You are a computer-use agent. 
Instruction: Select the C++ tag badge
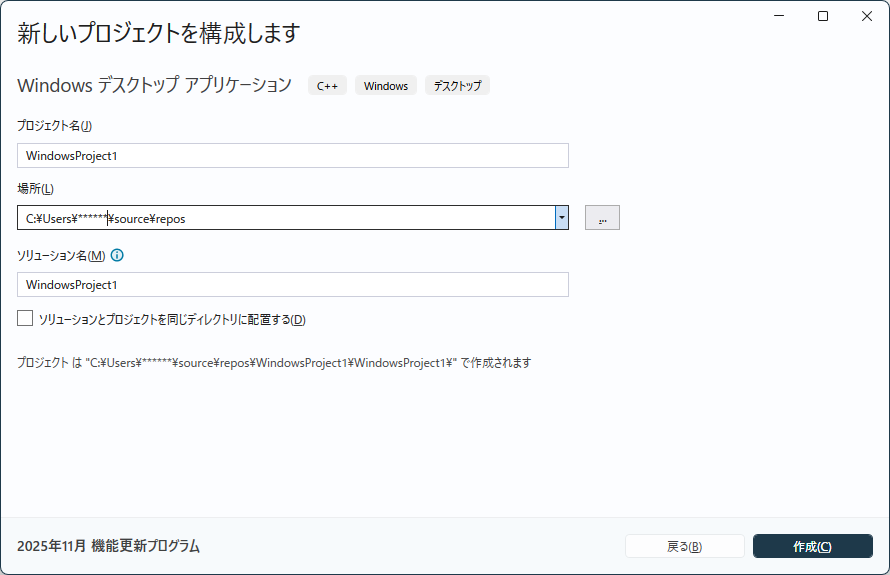click(327, 86)
